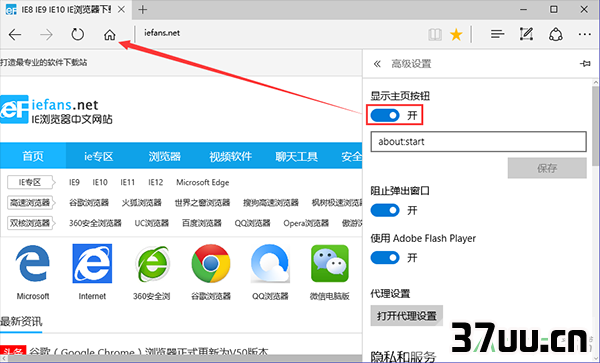Open the UC浏览器 link
This screenshot has height=363, width=600.
click(x=152, y=223)
